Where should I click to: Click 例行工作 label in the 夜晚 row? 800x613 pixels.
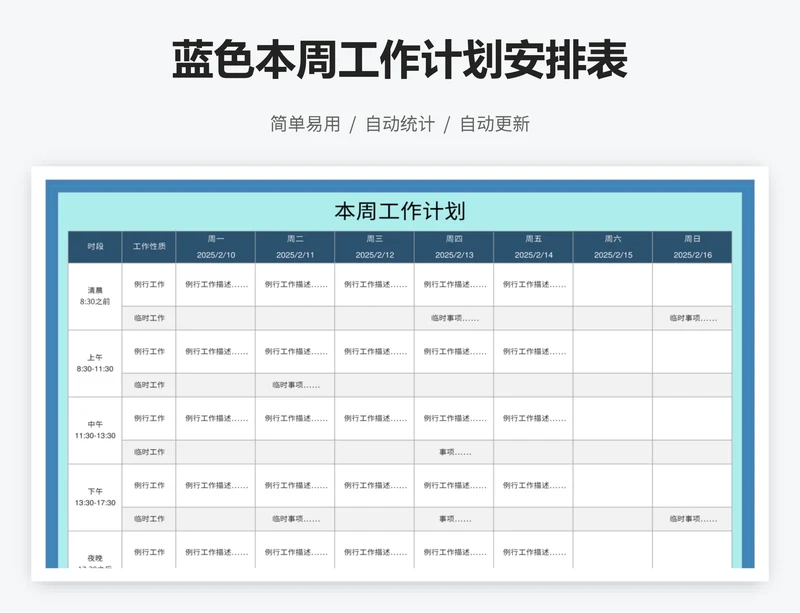coord(149,550)
